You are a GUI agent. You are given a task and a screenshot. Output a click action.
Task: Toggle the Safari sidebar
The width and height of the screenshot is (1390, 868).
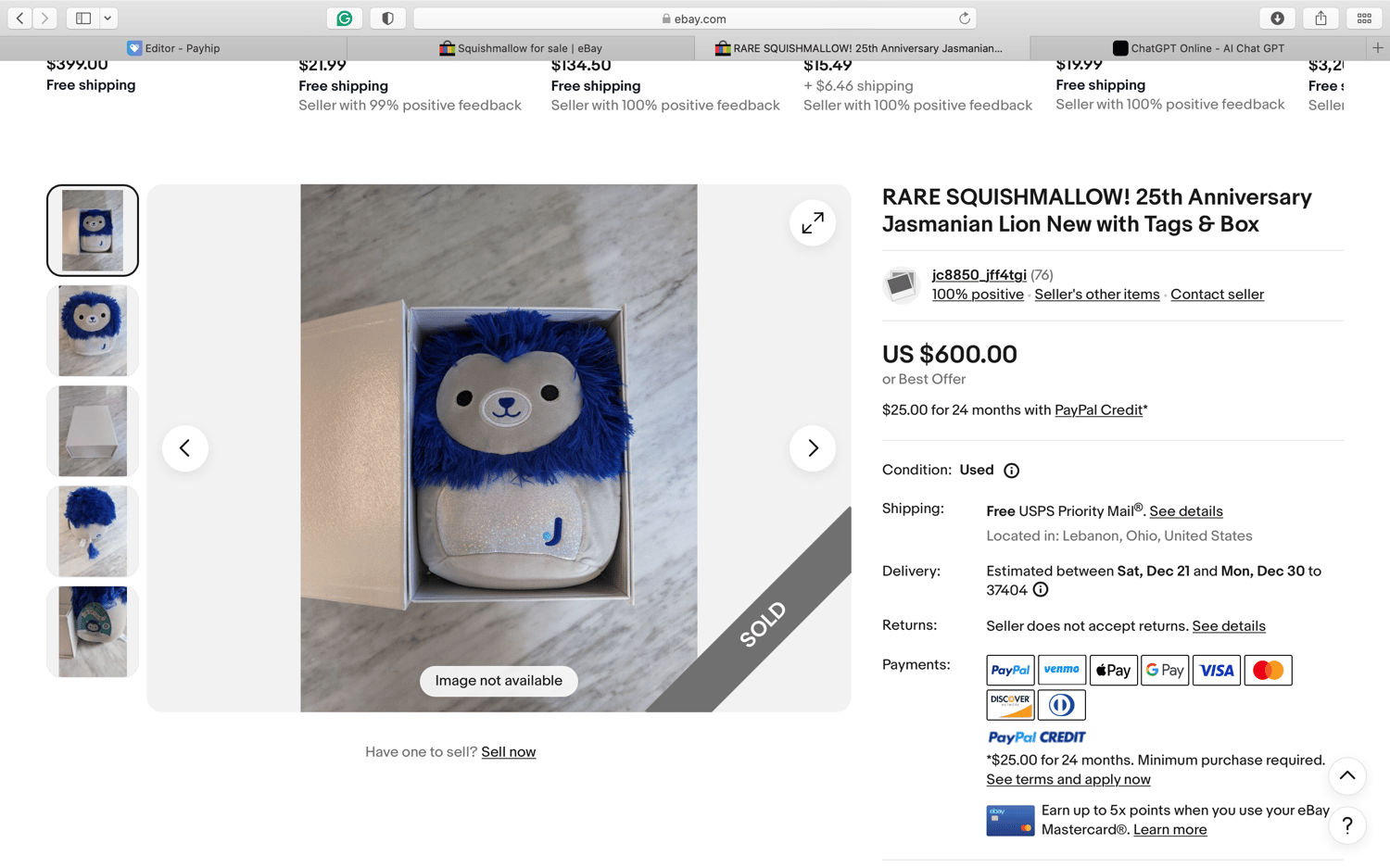pyautogui.click(x=83, y=19)
